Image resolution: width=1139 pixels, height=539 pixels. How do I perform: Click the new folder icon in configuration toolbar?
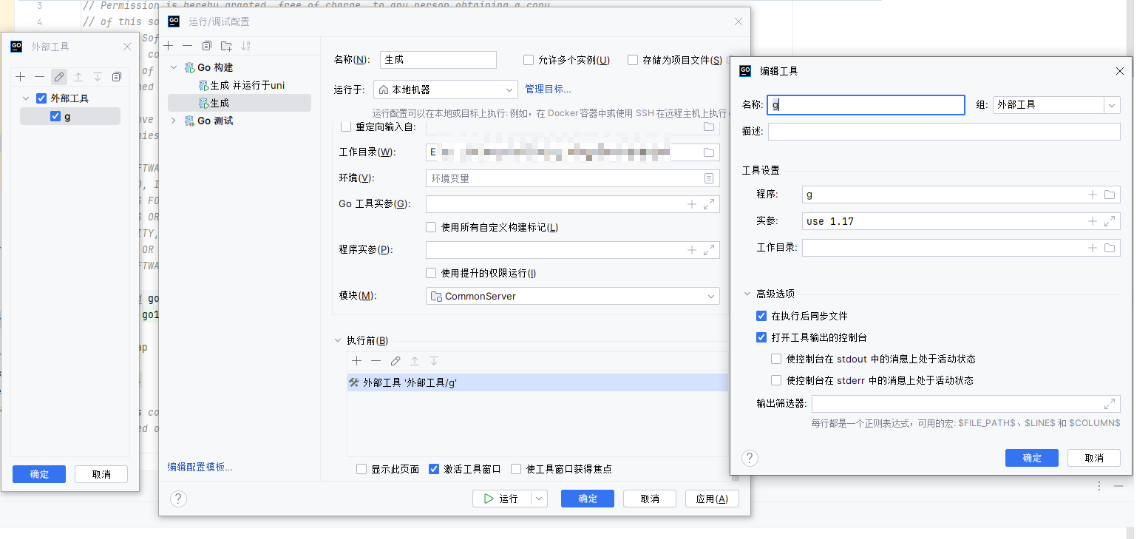click(227, 46)
